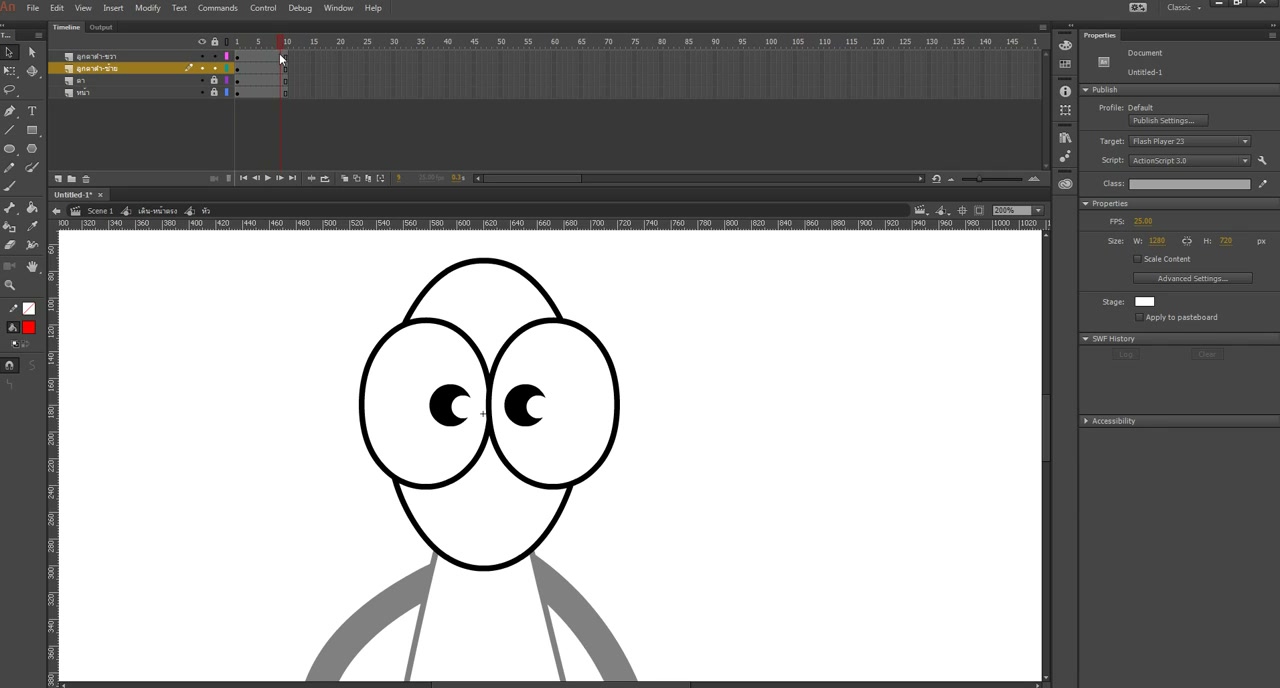Enable the Scale Content checkbox

(1137, 259)
